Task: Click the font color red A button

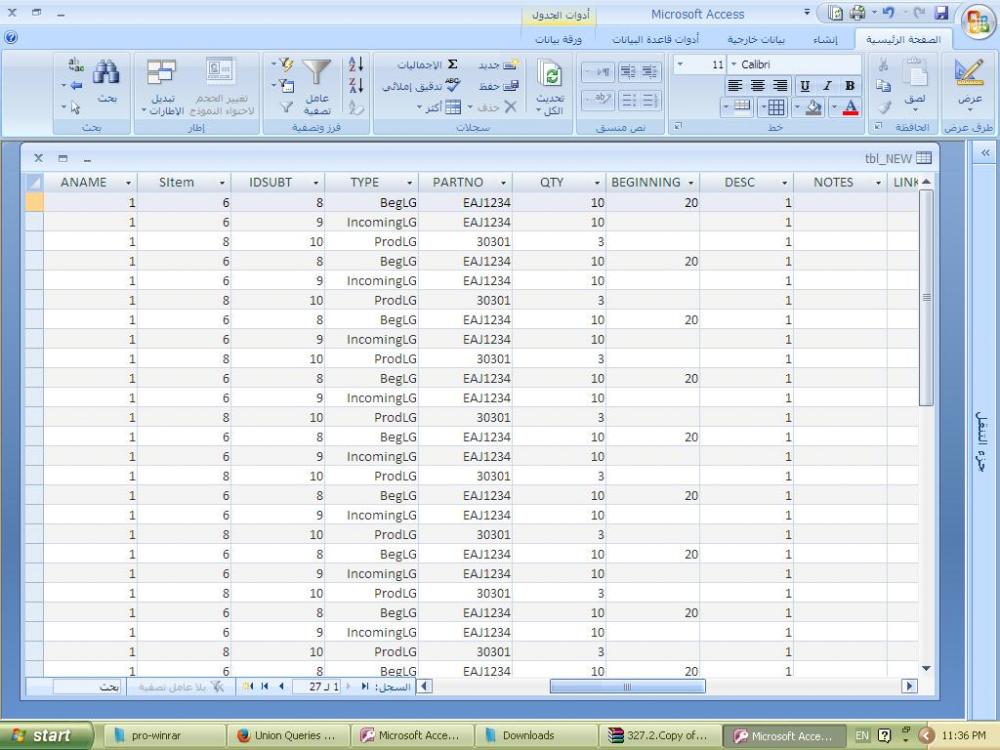Action: pyautogui.click(x=850, y=107)
